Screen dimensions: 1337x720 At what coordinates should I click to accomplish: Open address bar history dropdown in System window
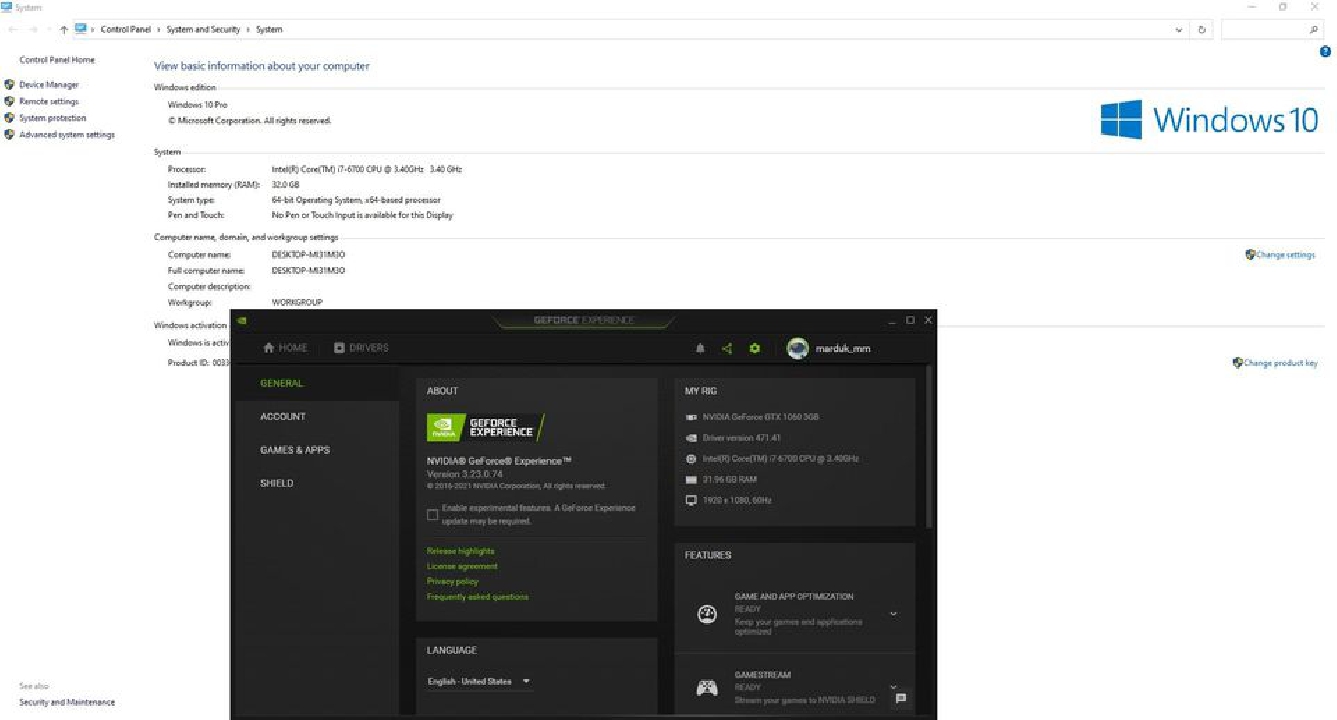tap(1180, 30)
